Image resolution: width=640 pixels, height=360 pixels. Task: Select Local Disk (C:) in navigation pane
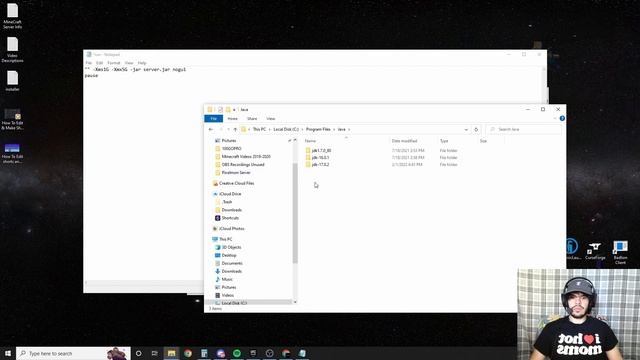234,303
